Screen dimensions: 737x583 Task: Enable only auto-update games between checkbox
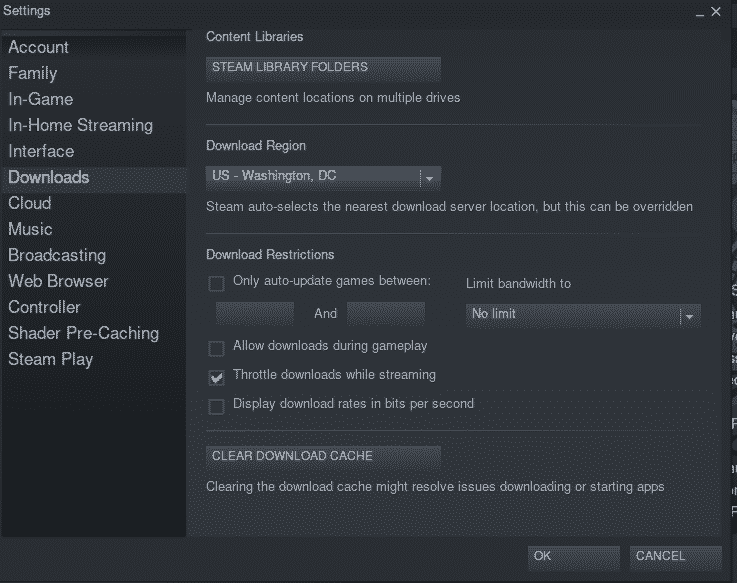pyautogui.click(x=216, y=284)
